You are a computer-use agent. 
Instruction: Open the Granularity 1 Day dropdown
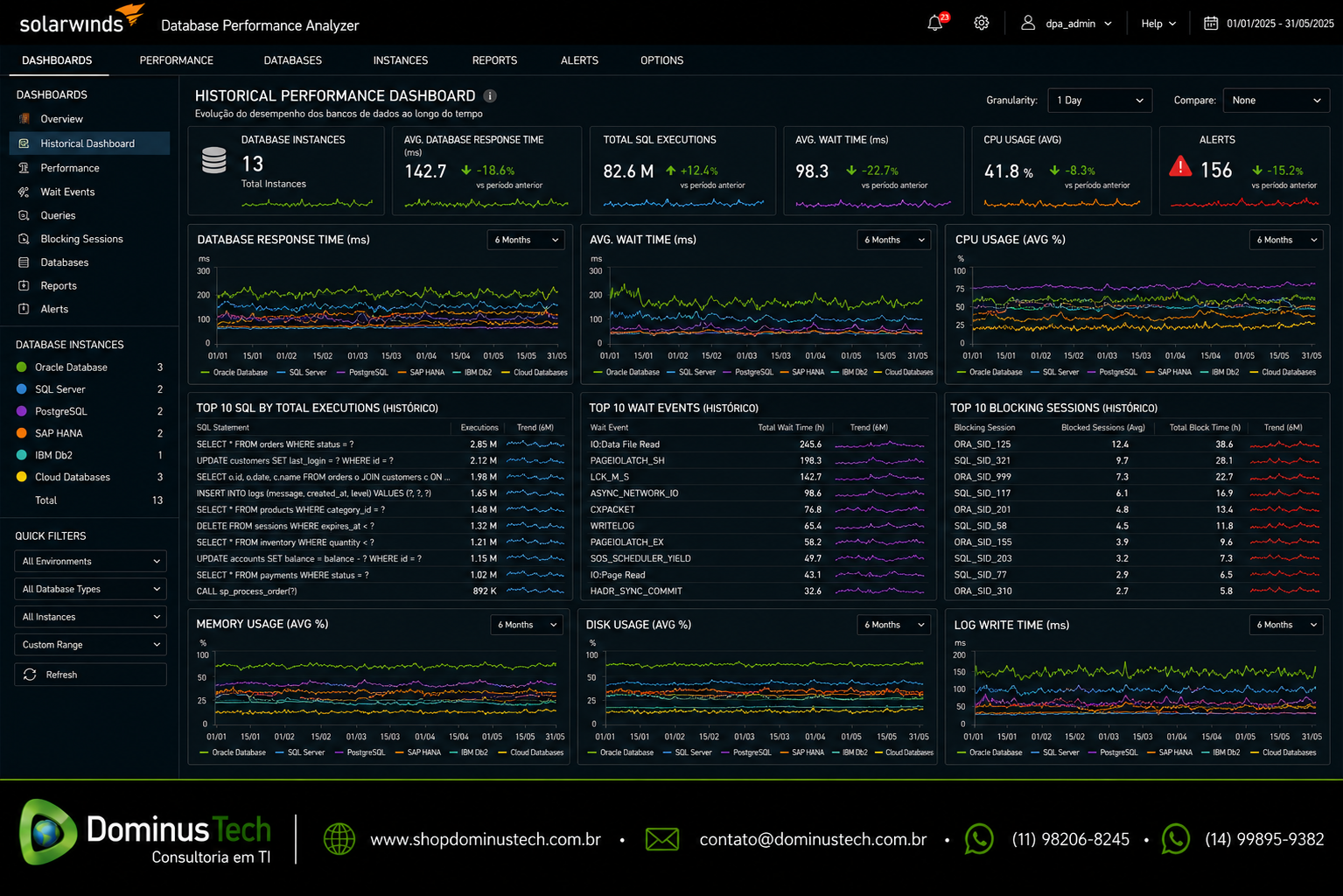pos(1100,101)
